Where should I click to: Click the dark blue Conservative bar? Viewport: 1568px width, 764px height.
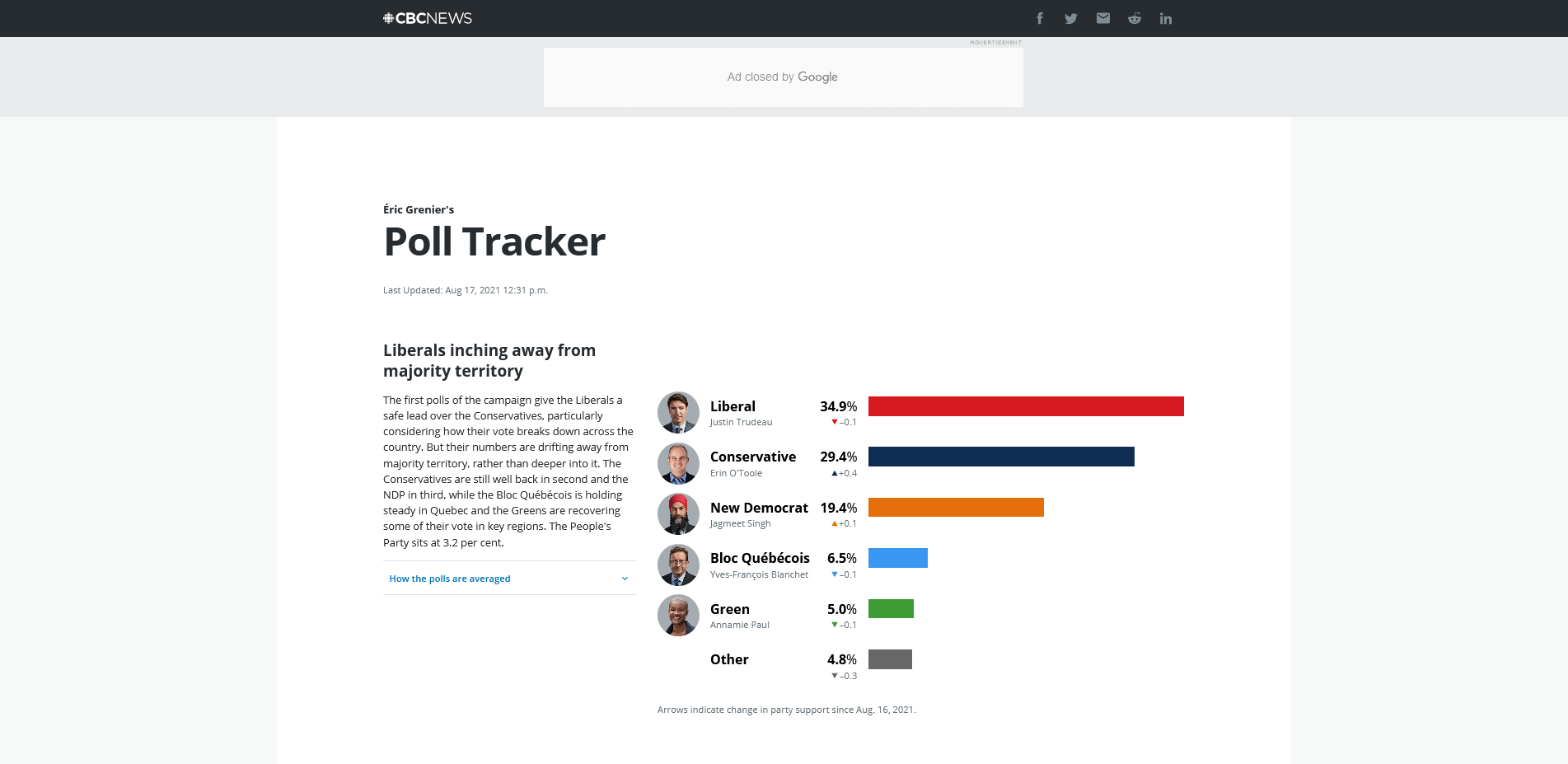point(1001,457)
